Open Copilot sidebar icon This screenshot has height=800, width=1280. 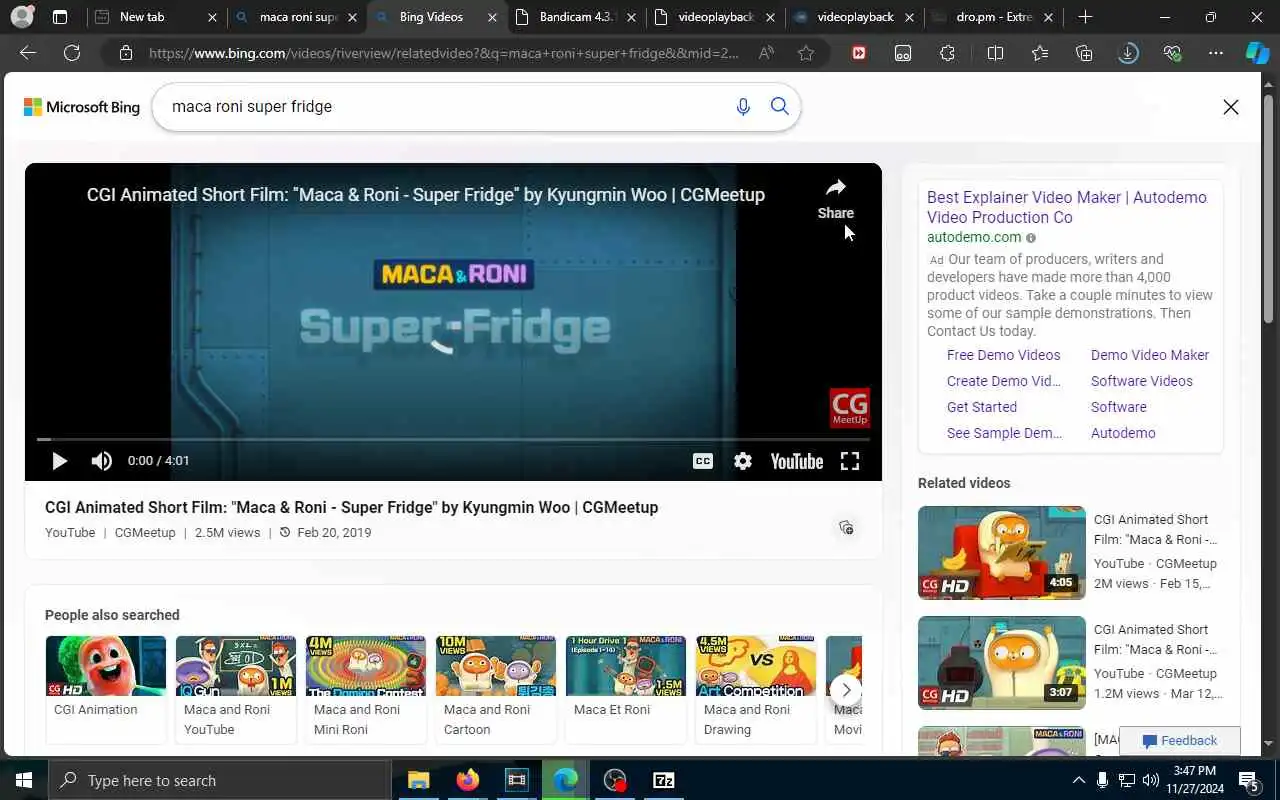[1257, 53]
